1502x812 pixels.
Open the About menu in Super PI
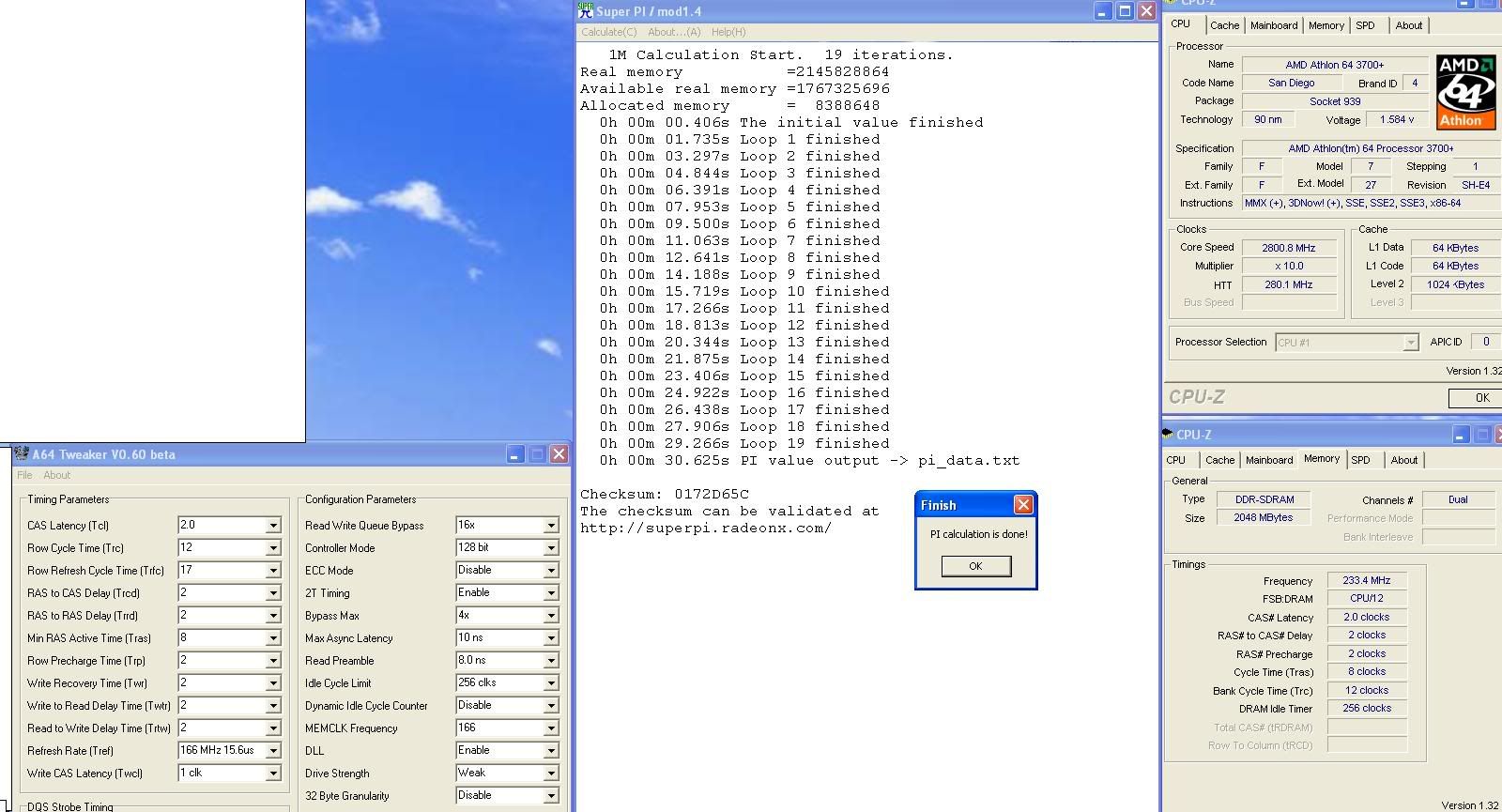pyautogui.click(x=674, y=32)
